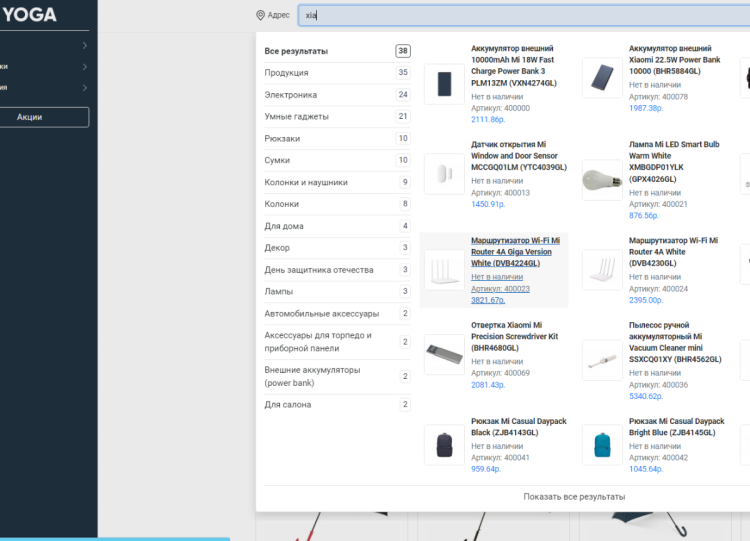Expand the third sidebar chevron arrow
Viewport: 750px width, 541px height.
pos(85,88)
